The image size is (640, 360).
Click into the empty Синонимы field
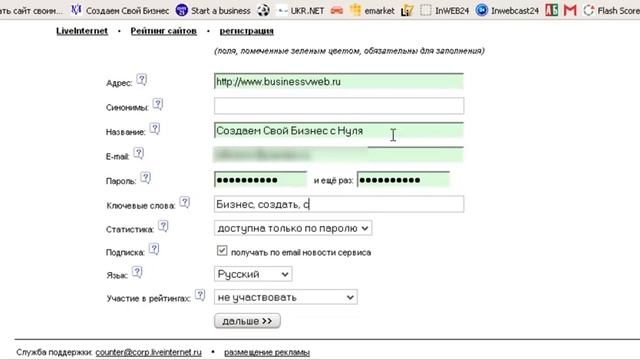[339, 106]
